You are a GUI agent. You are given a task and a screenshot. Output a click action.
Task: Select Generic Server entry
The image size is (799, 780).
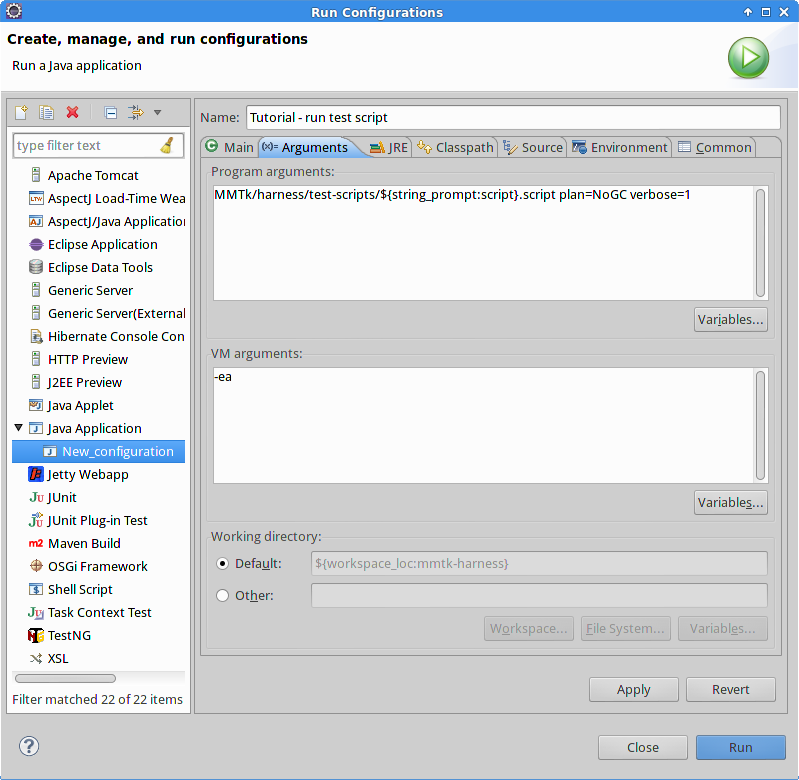81,290
